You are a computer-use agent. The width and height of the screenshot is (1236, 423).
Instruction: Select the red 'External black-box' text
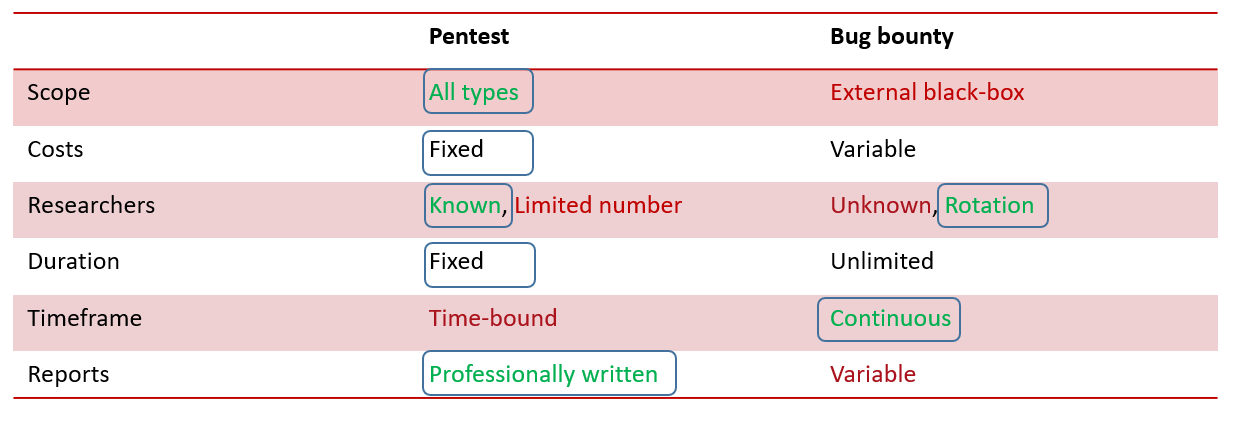click(x=927, y=93)
